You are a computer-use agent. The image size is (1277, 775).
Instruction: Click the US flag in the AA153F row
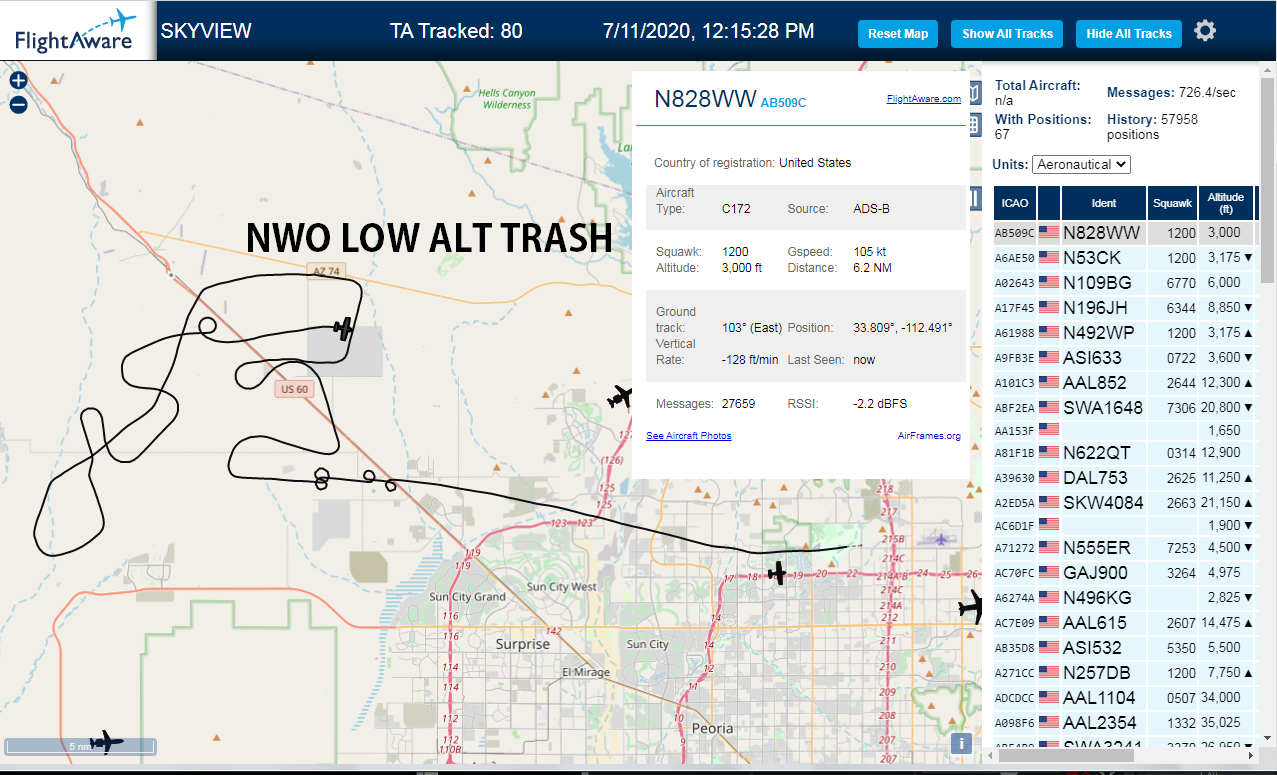(x=1049, y=430)
